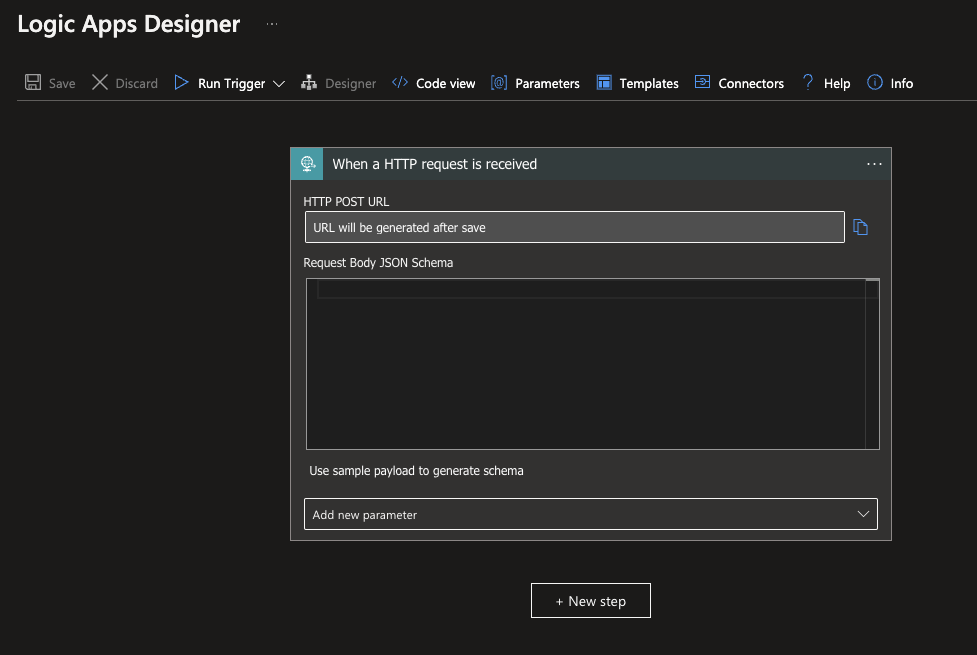Viewport: 977px width, 655px height.
Task: Click the Templates icon
Action: click(x=604, y=82)
